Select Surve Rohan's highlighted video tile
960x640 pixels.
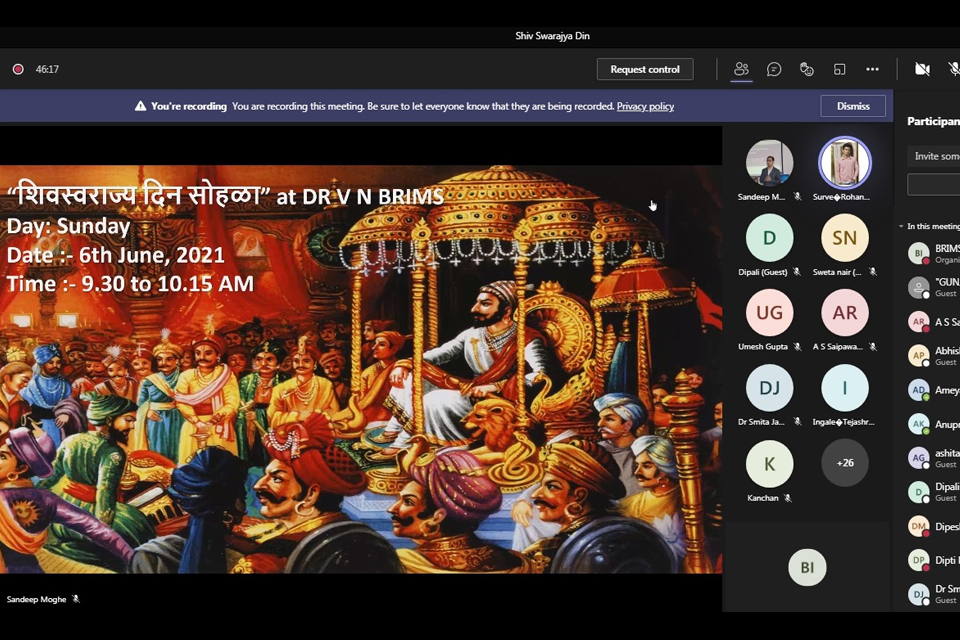point(845,163)
